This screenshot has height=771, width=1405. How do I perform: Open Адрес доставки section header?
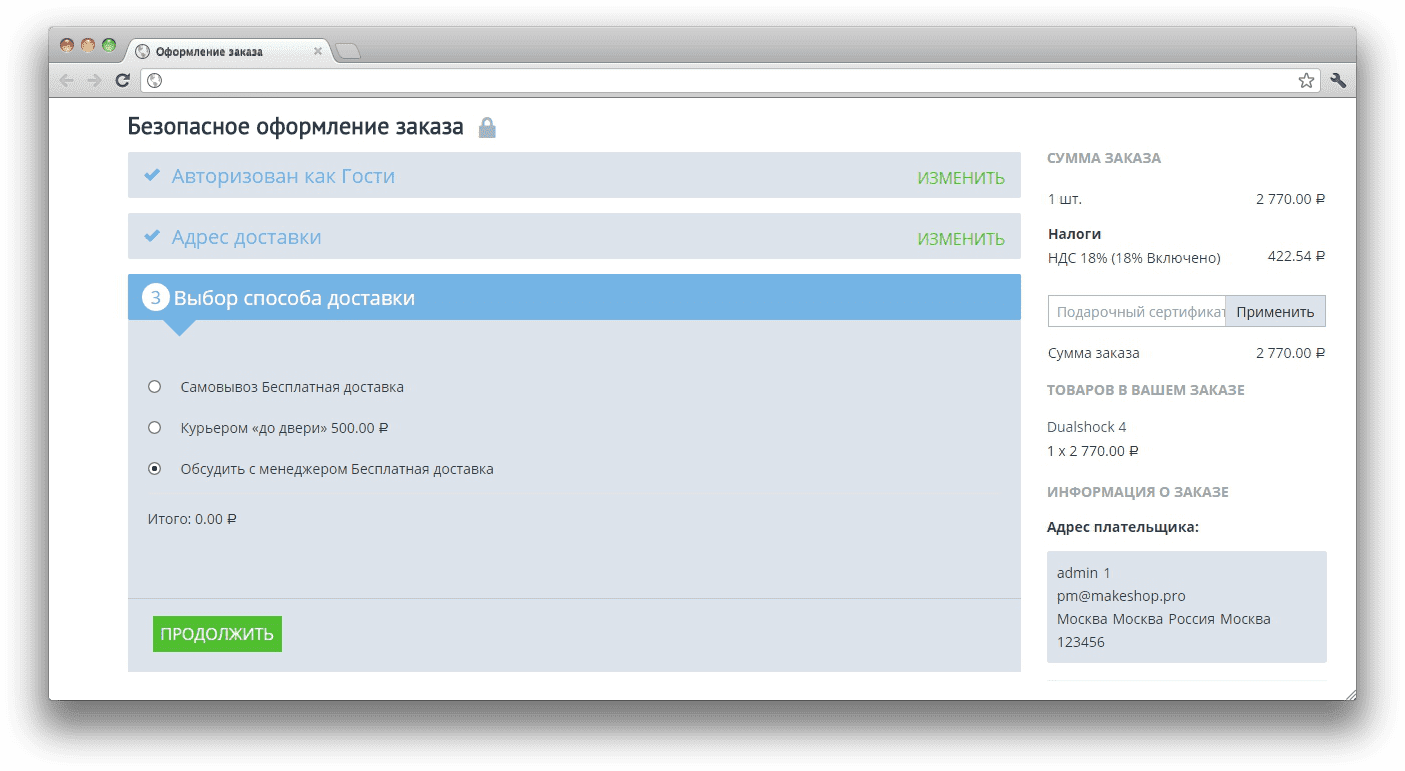click(574, 236)
